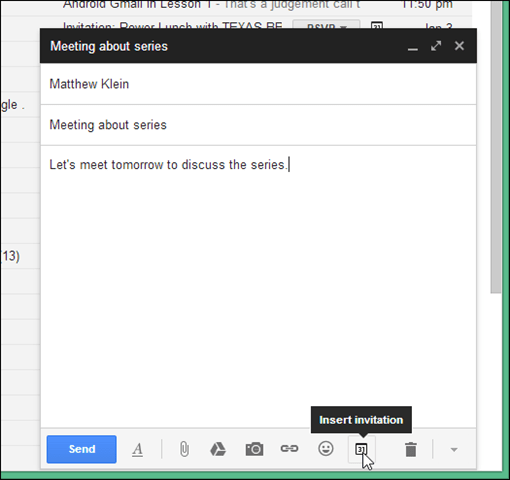Discard draft with the trash icon
510x480 pixels.
click(x=411, y=449)
